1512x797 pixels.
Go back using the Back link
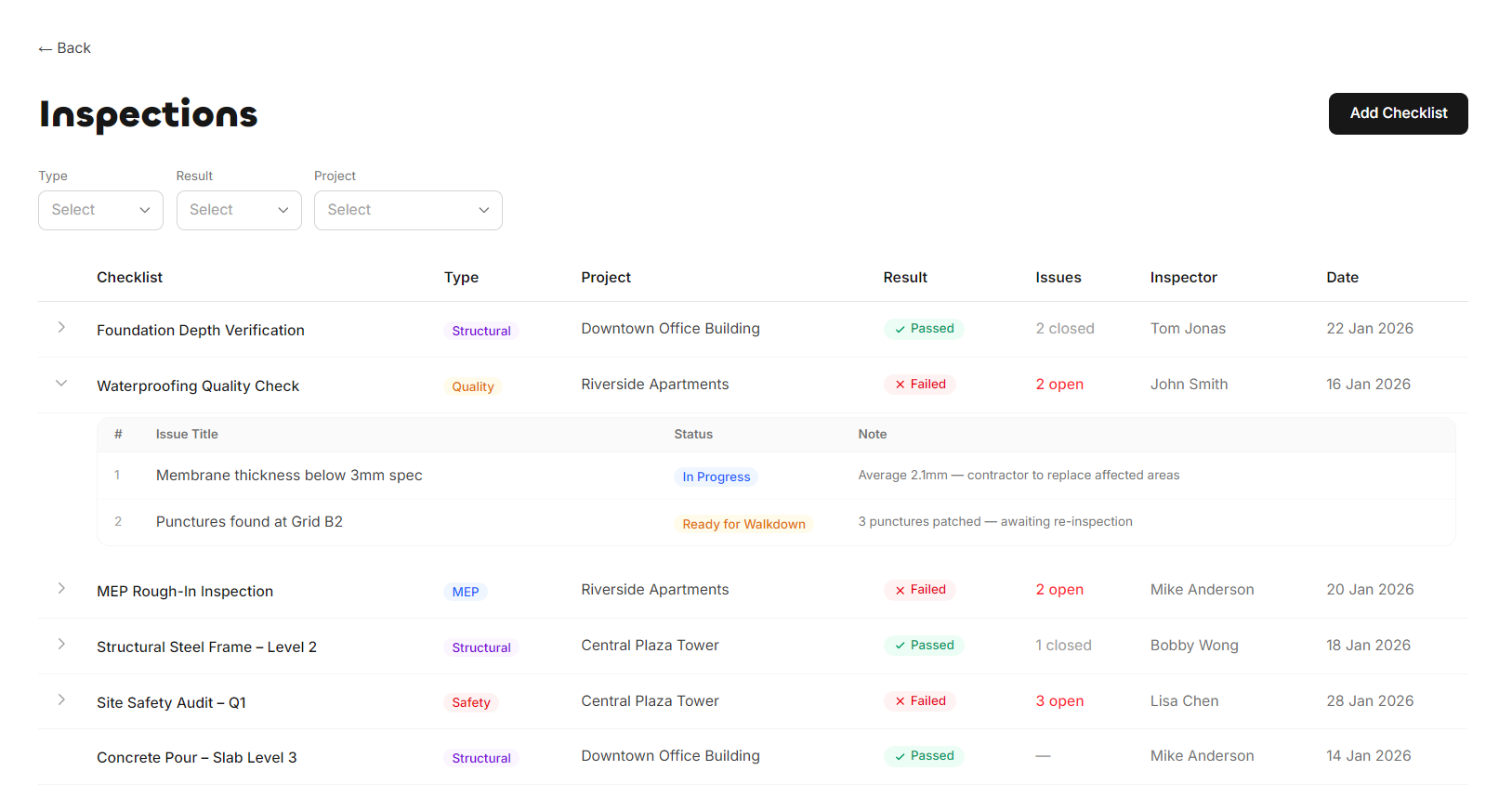point(65,48)
